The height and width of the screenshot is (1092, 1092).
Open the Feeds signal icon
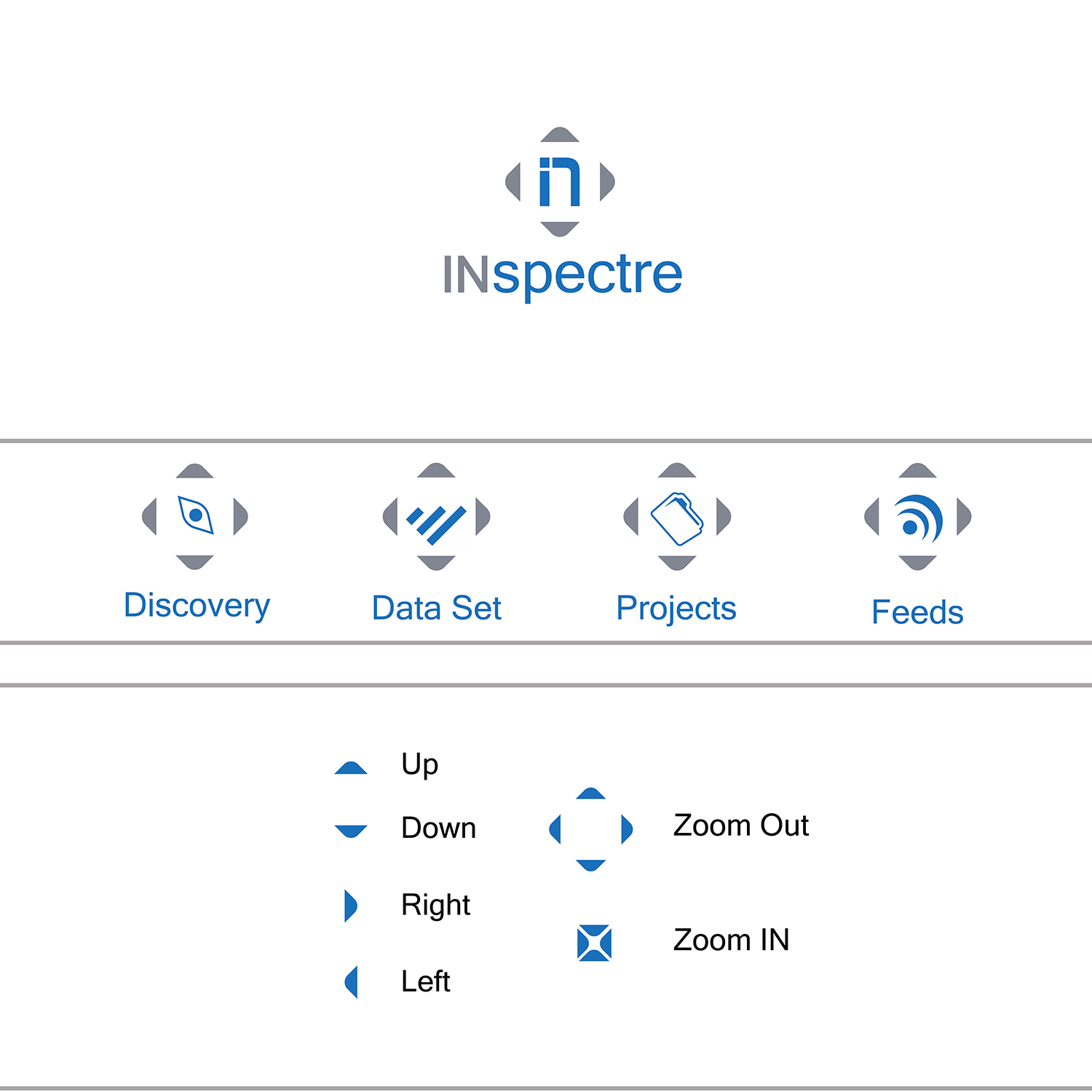[x=917, y=517]
